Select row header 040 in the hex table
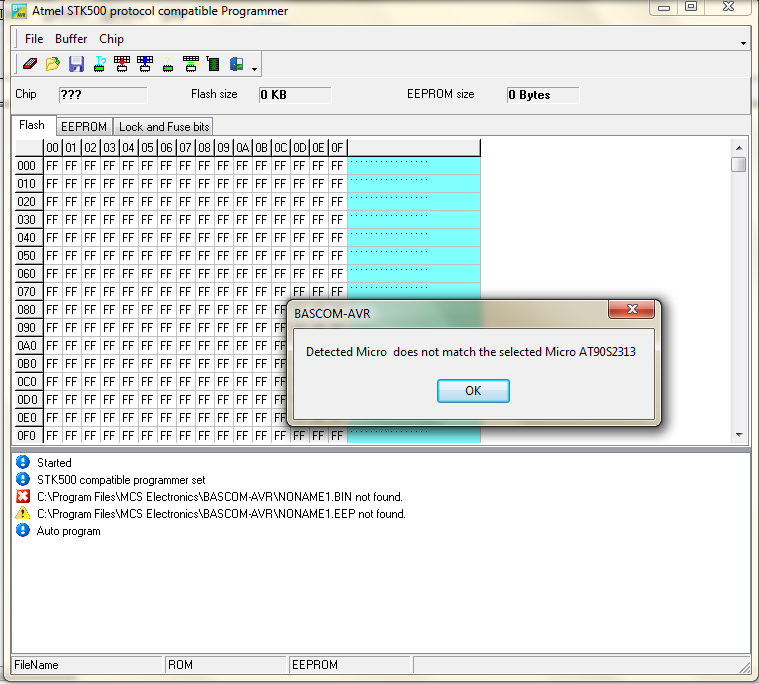759x684 pixels. 29,238
